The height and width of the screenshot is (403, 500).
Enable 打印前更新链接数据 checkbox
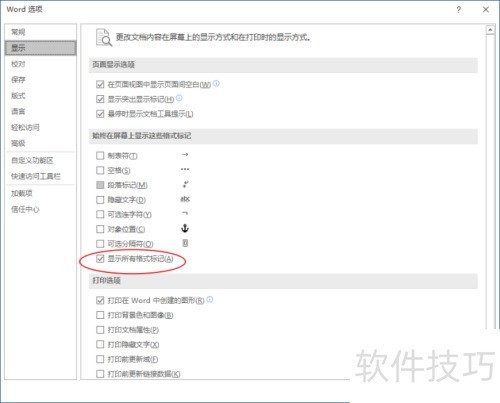point(100,374)
